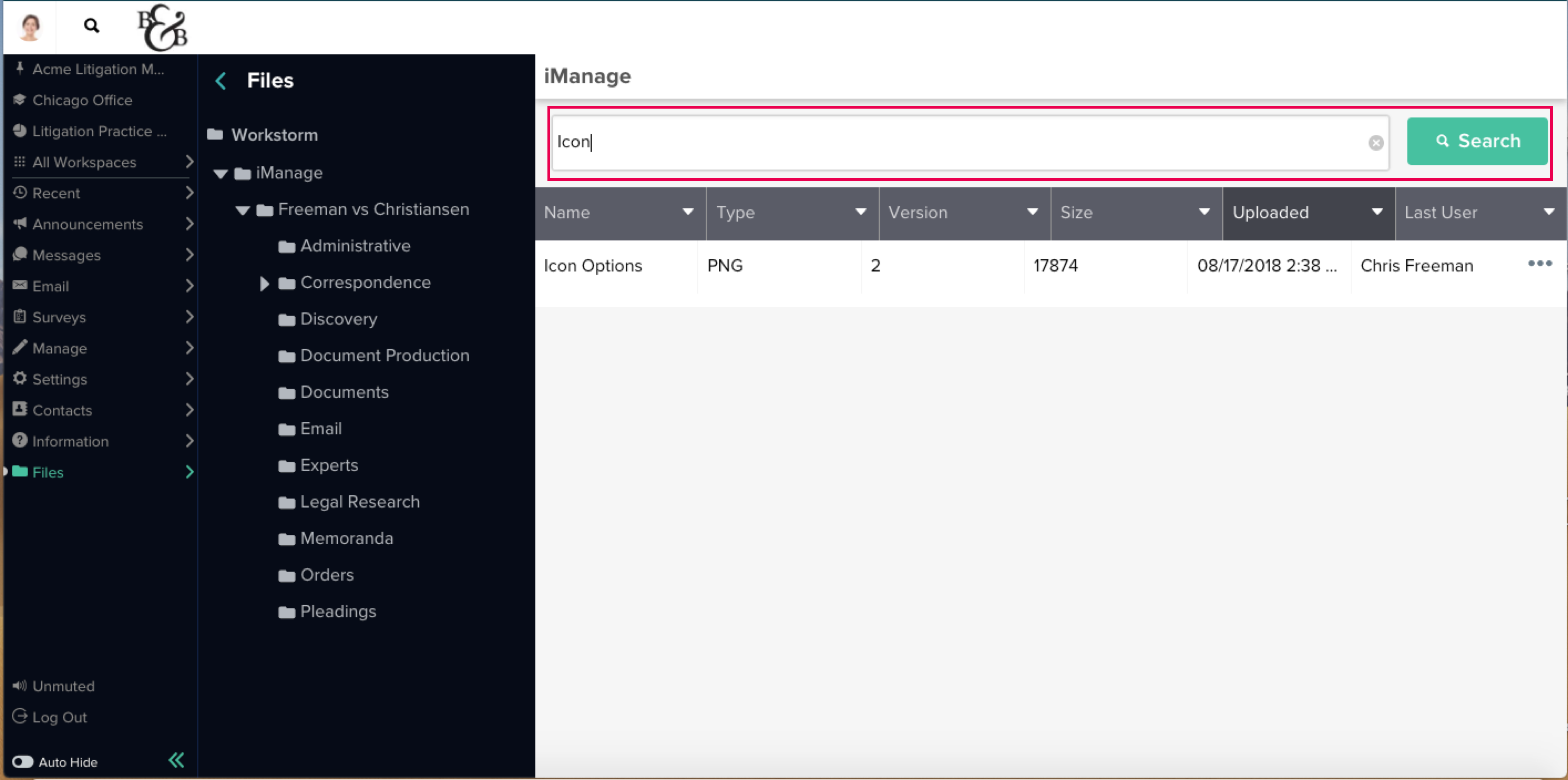Go back using the Files back arrow
The height and width of the screenshot is (780, 1568).
tap(221, 81)
